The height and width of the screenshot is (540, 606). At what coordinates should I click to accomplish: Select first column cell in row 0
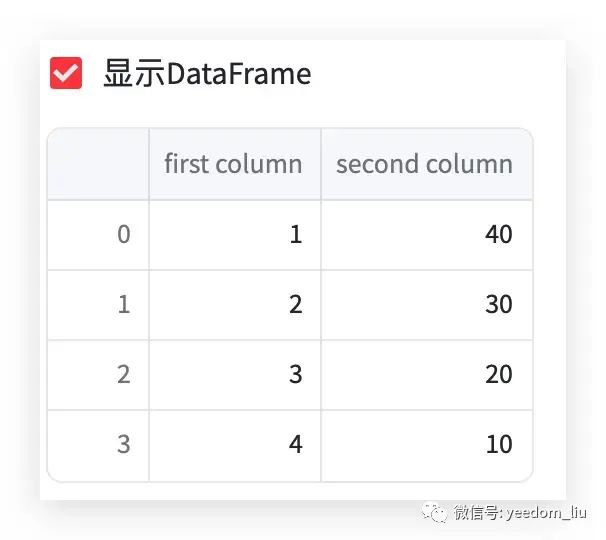tap(235, 235)
